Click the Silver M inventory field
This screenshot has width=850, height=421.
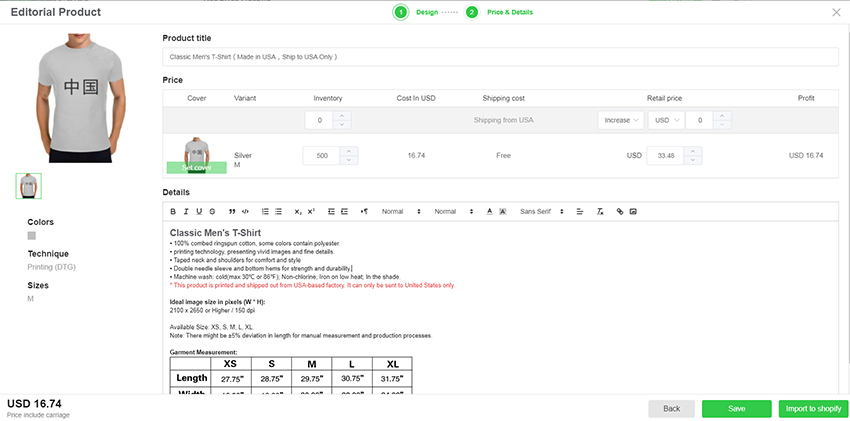click(321, 156)
